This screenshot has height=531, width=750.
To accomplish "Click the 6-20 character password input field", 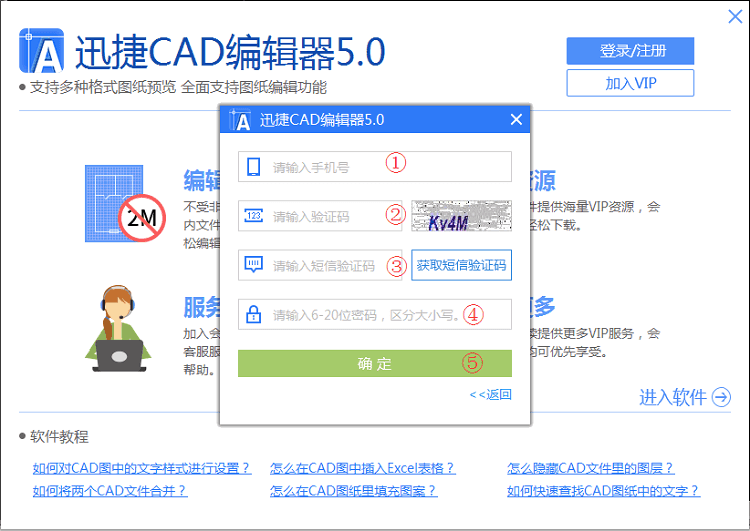I will click(375, 314).
